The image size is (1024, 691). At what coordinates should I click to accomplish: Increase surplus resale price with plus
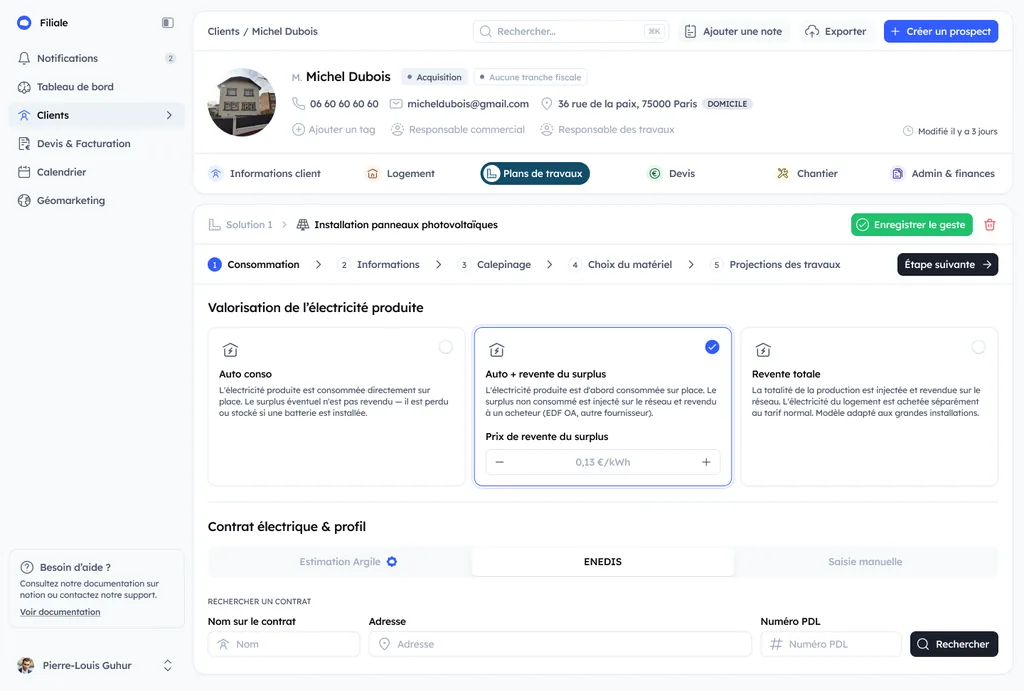pyautogui.click(x=706, y=462)
